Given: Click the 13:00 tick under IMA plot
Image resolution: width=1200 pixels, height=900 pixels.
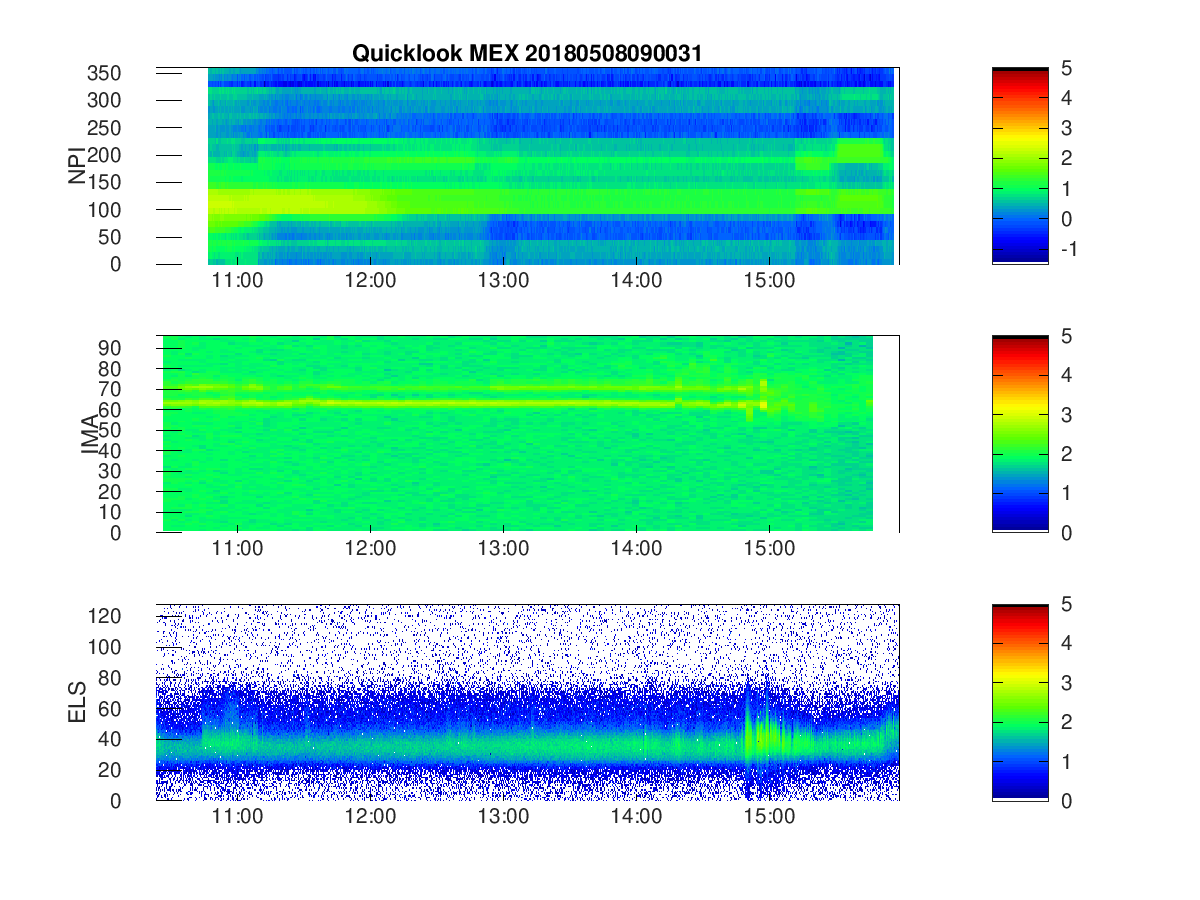Looking at the screenshot, I should point(503,549).
